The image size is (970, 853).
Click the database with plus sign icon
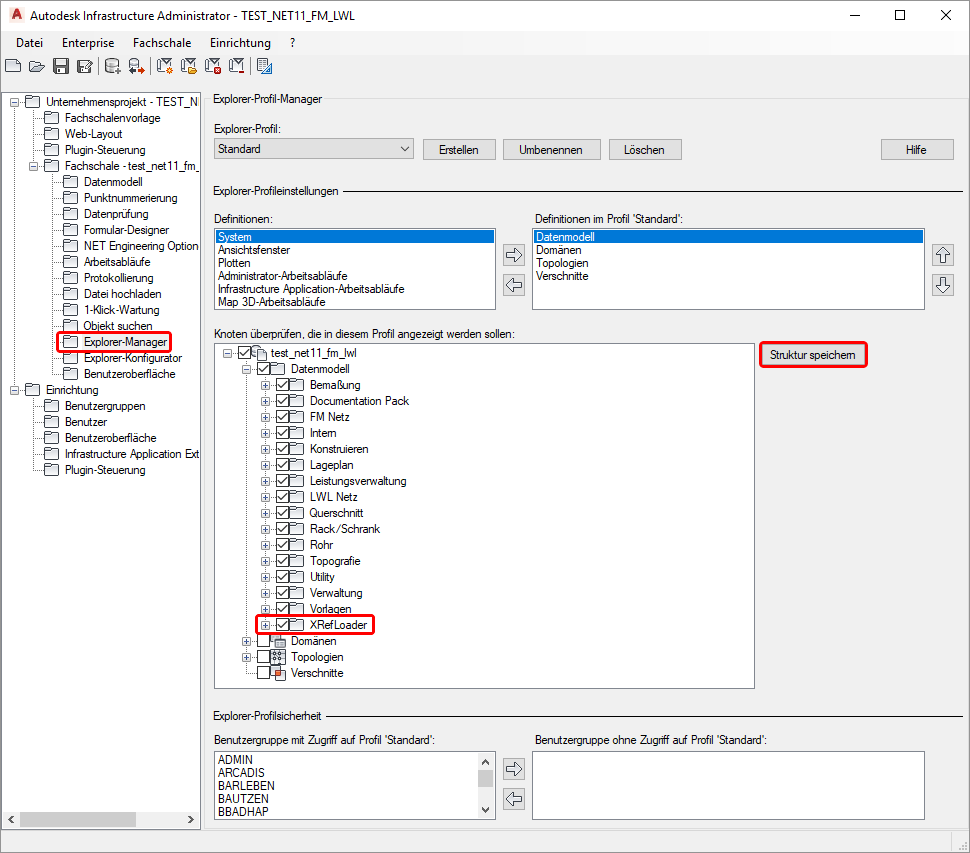(113, 66)
